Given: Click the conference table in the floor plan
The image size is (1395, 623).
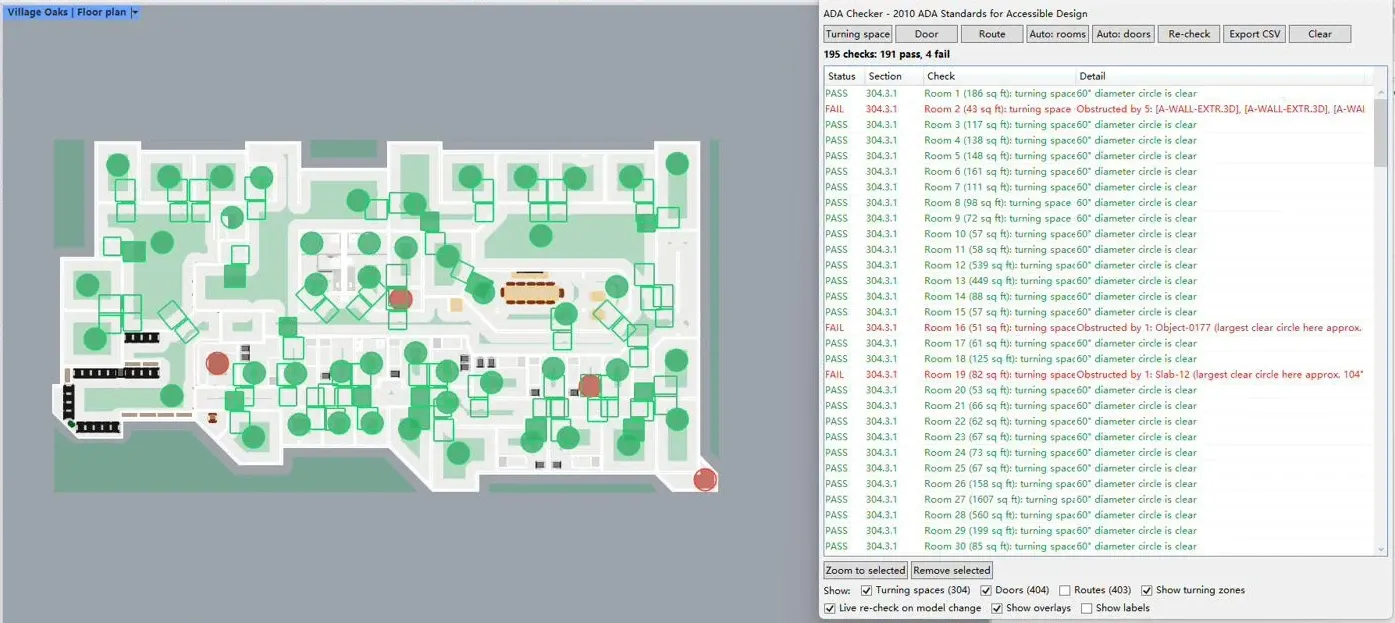Looking at the screenshot, I should (533, 291).
